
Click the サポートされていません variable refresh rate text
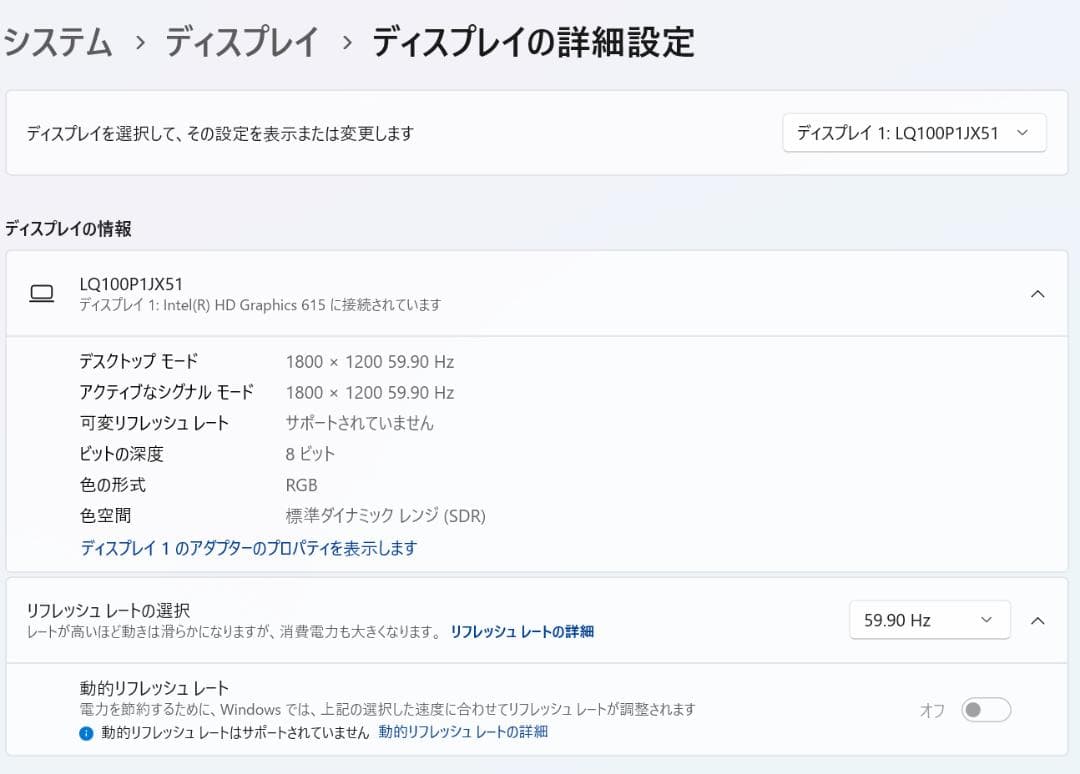(x=359, y=423)
